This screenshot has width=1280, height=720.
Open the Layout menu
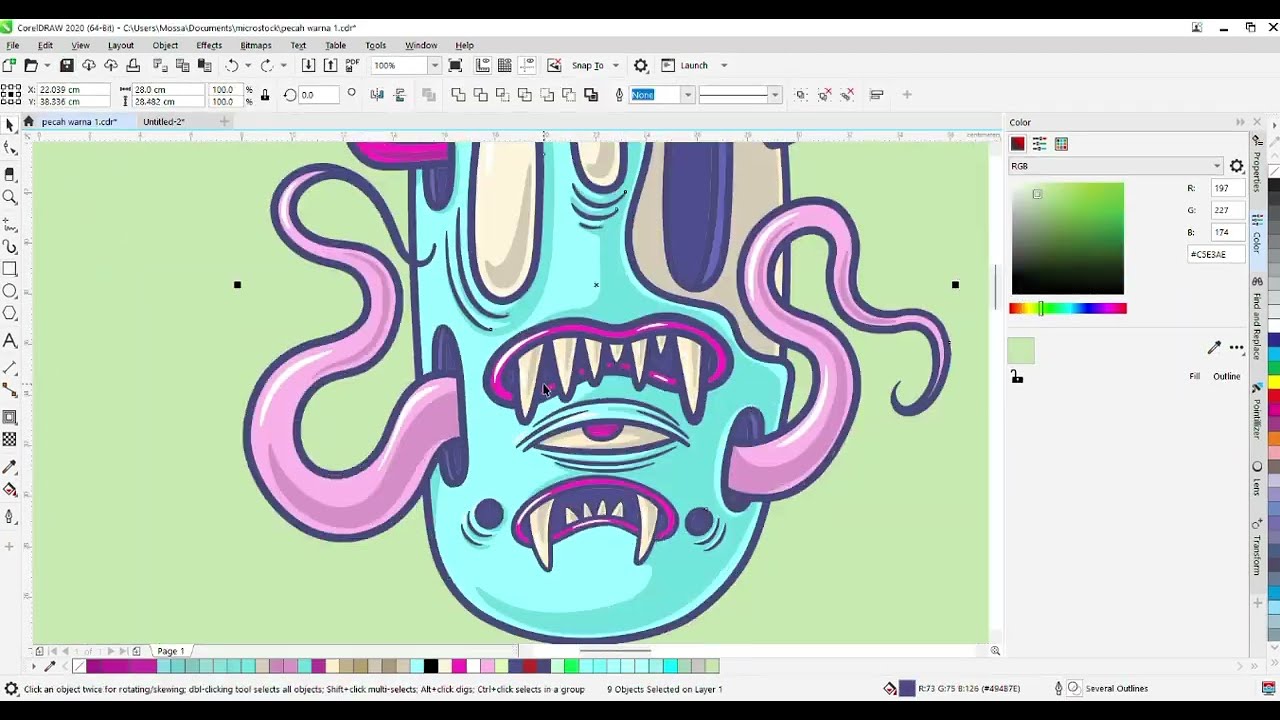(120, 45)
